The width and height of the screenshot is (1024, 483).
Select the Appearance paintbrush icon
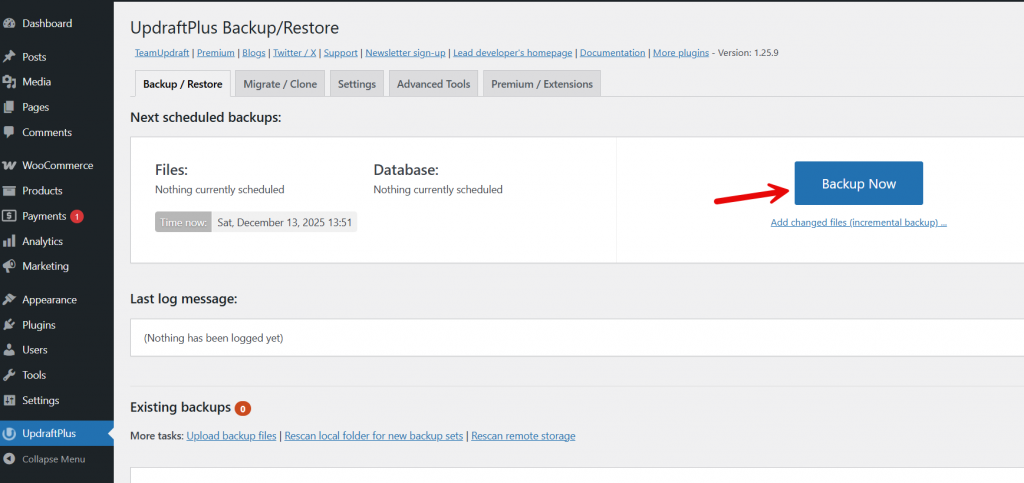[x=9, y=300]
